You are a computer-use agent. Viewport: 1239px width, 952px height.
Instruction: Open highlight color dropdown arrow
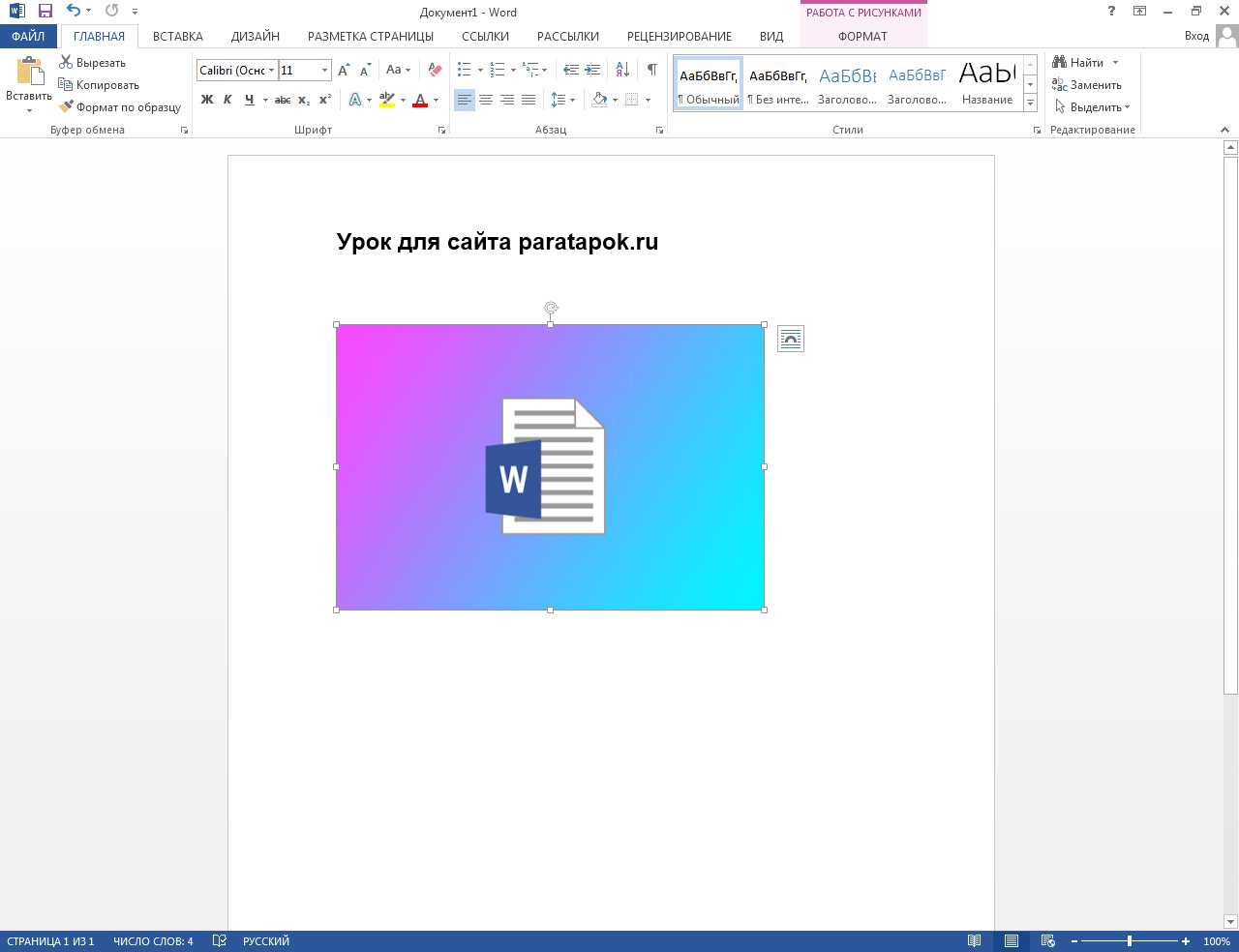(x=403, y=100)
